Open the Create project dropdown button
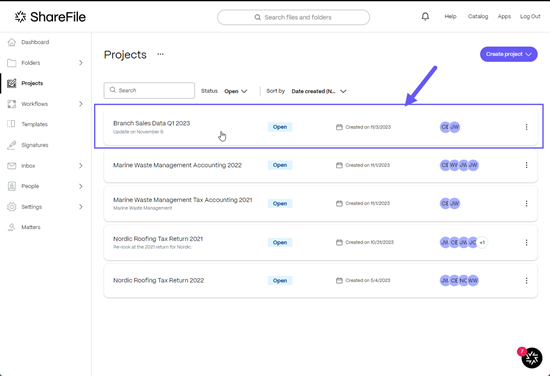This screenshot has width=550, height=376. tap(509, 54)
